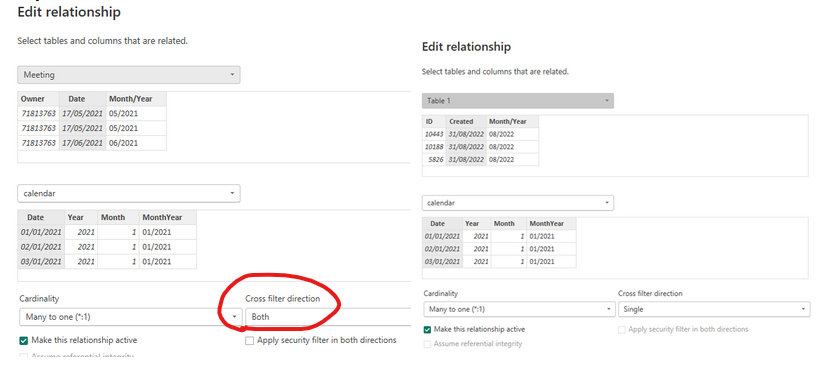Select MonthYear column header in left calendar table
The height and width of the screenshot is (369, 828).
tap(168, 217)
